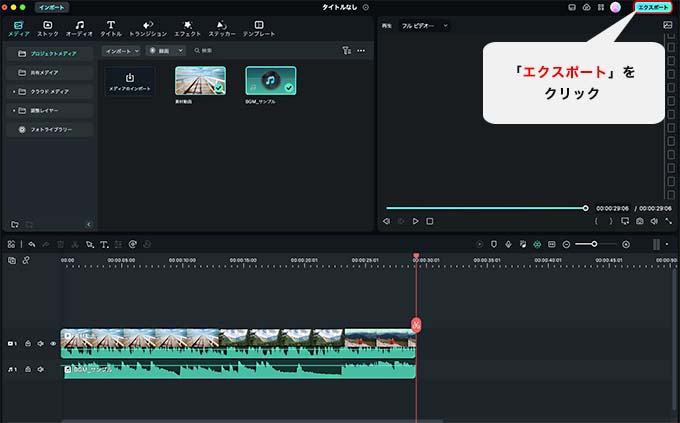Screen dimensions: 680x423
Task: Click the cloud upload icon
Action: click(586, 7)
